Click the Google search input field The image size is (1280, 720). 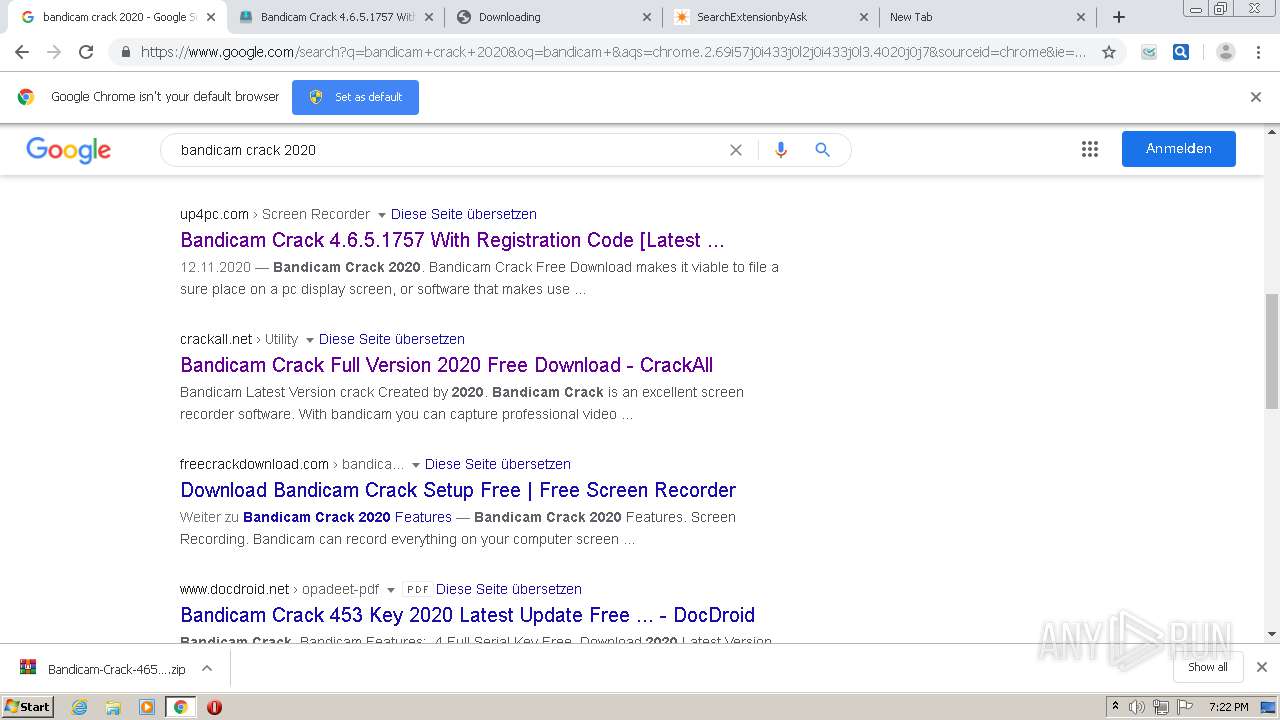pos(450,150)
